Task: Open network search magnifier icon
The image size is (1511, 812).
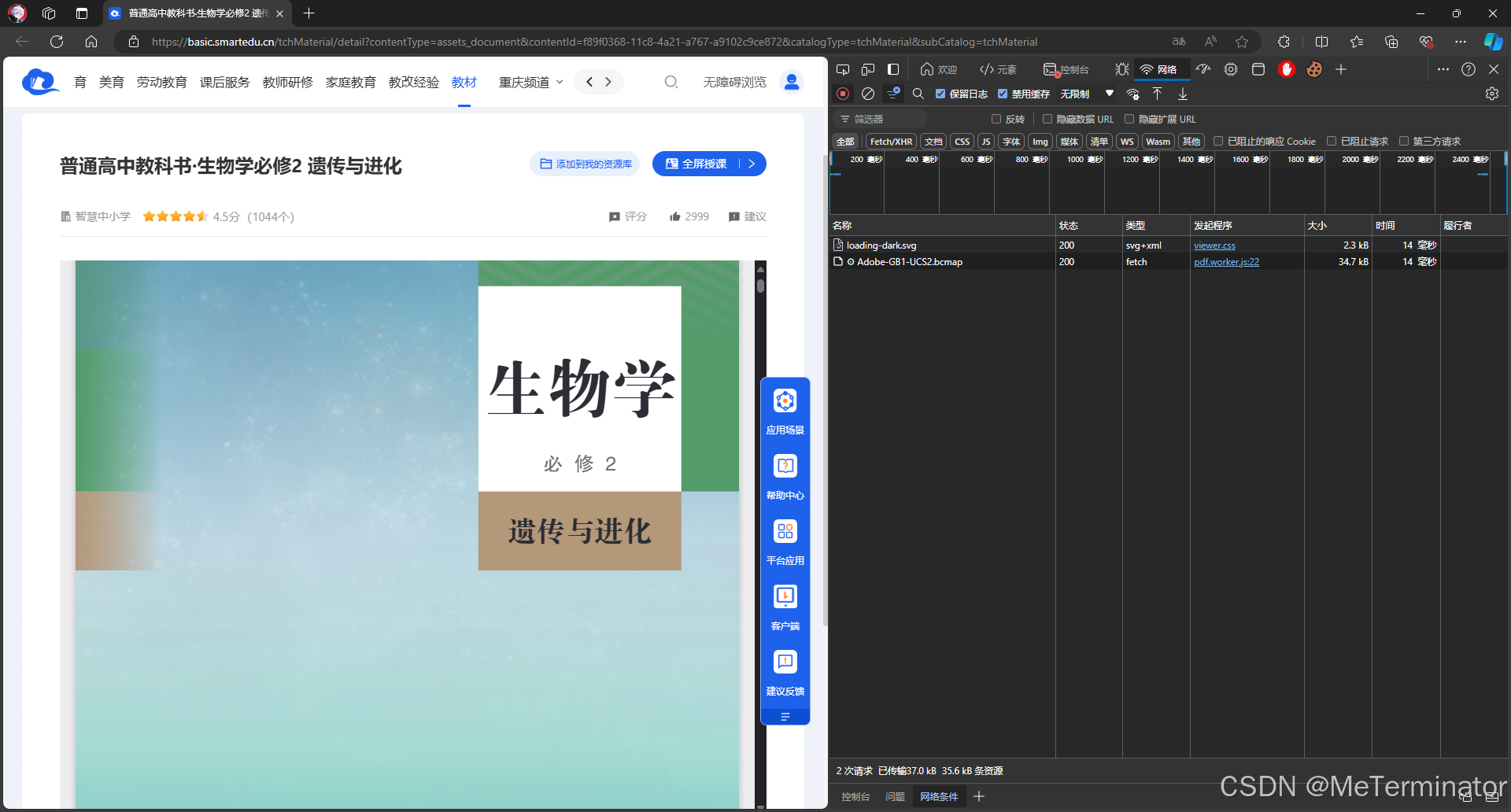Action: click(918, 94)
